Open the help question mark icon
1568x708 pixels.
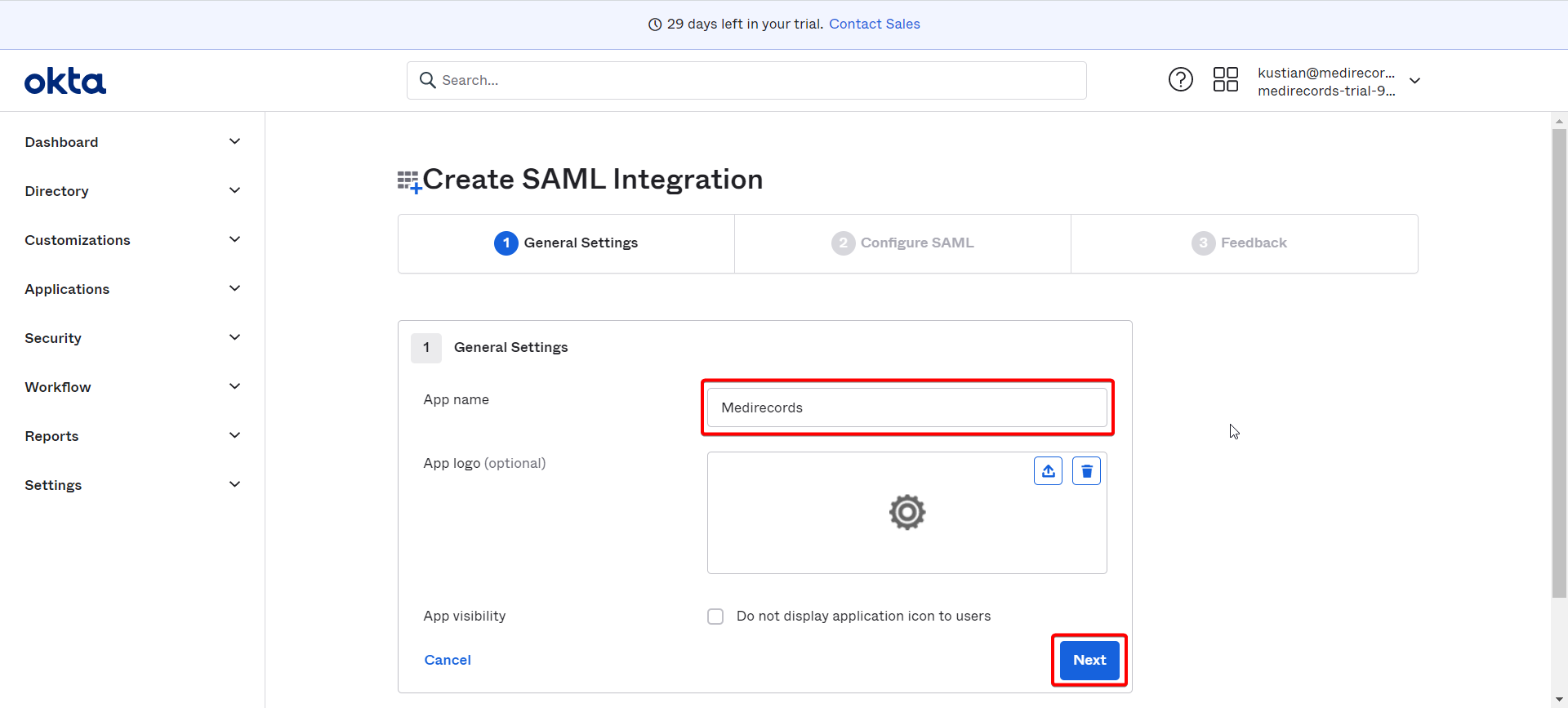tap(1181, 80)
